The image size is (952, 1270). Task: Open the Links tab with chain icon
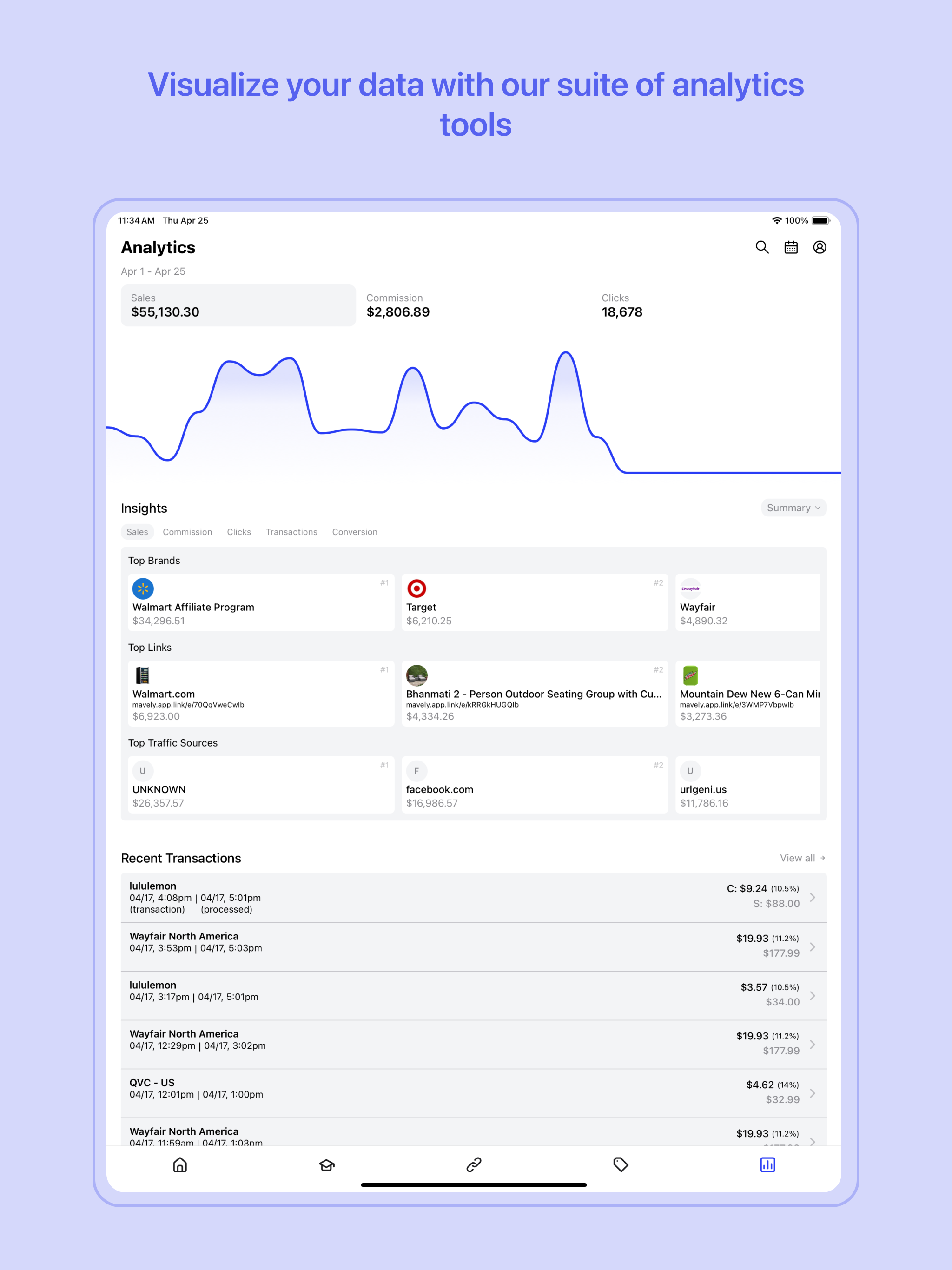point(473,1165)
